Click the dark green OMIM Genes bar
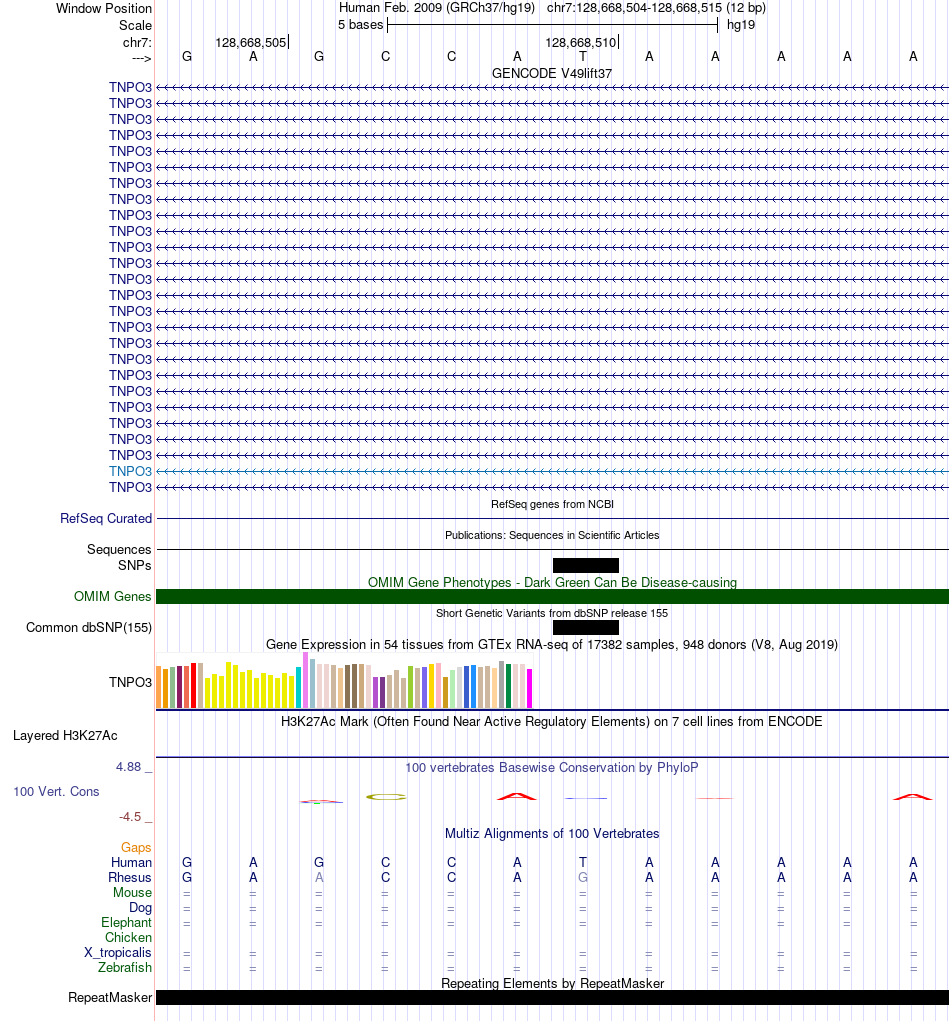The width and height of the screenshot is (950, 1021). pyautogui.click(x=552, y=596)
